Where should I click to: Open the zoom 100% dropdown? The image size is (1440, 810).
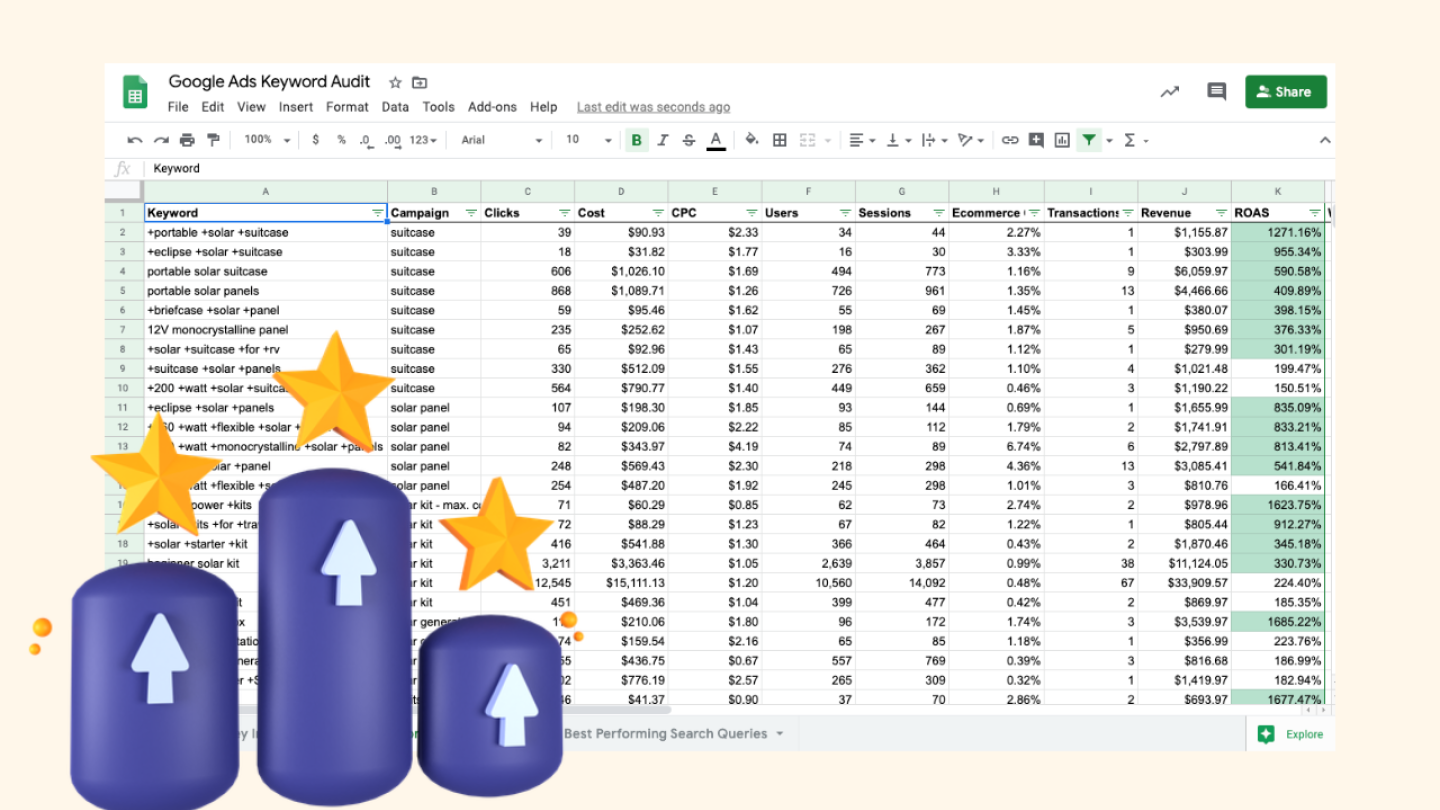click(267, 140)
